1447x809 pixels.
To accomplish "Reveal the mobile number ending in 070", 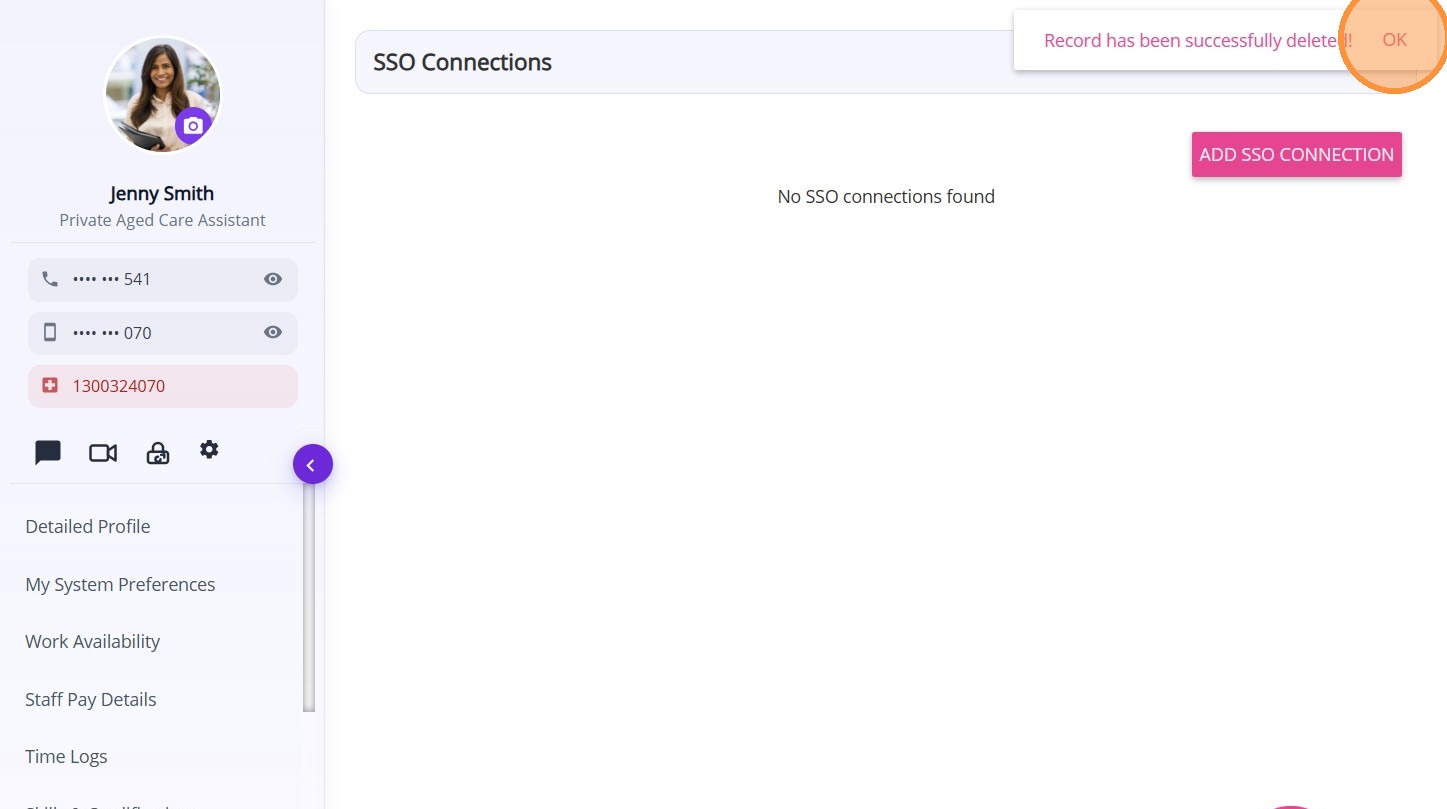I will pyautogui.click(x=272, y=332).
